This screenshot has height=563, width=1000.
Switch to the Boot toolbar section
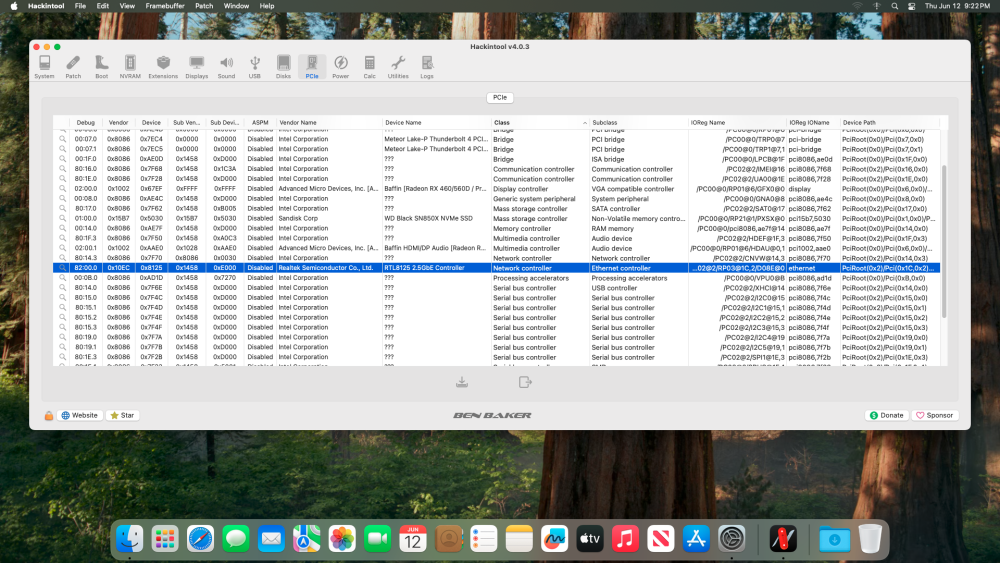101,67
